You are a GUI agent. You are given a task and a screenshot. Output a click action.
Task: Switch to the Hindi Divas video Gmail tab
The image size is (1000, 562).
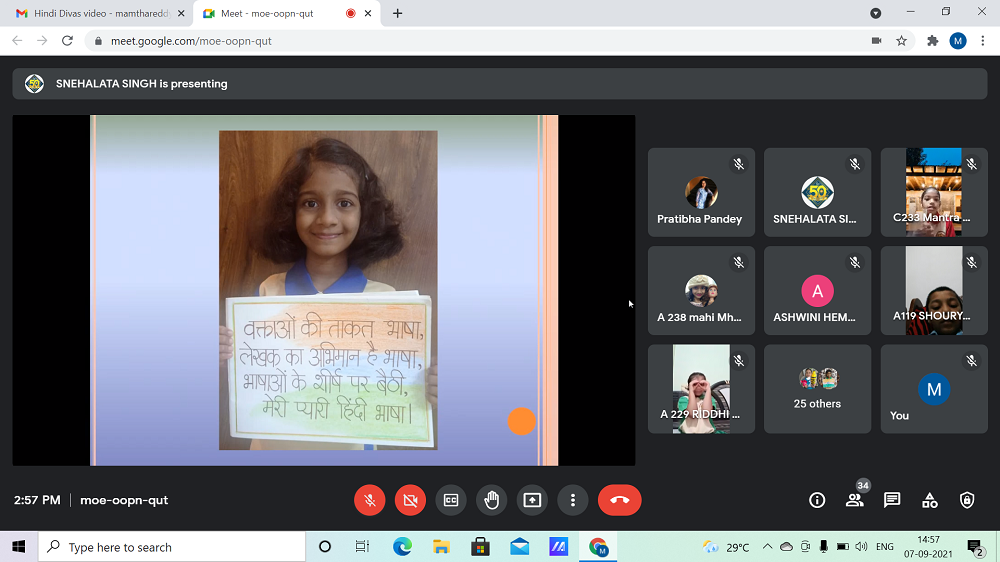tap(97, 13)
